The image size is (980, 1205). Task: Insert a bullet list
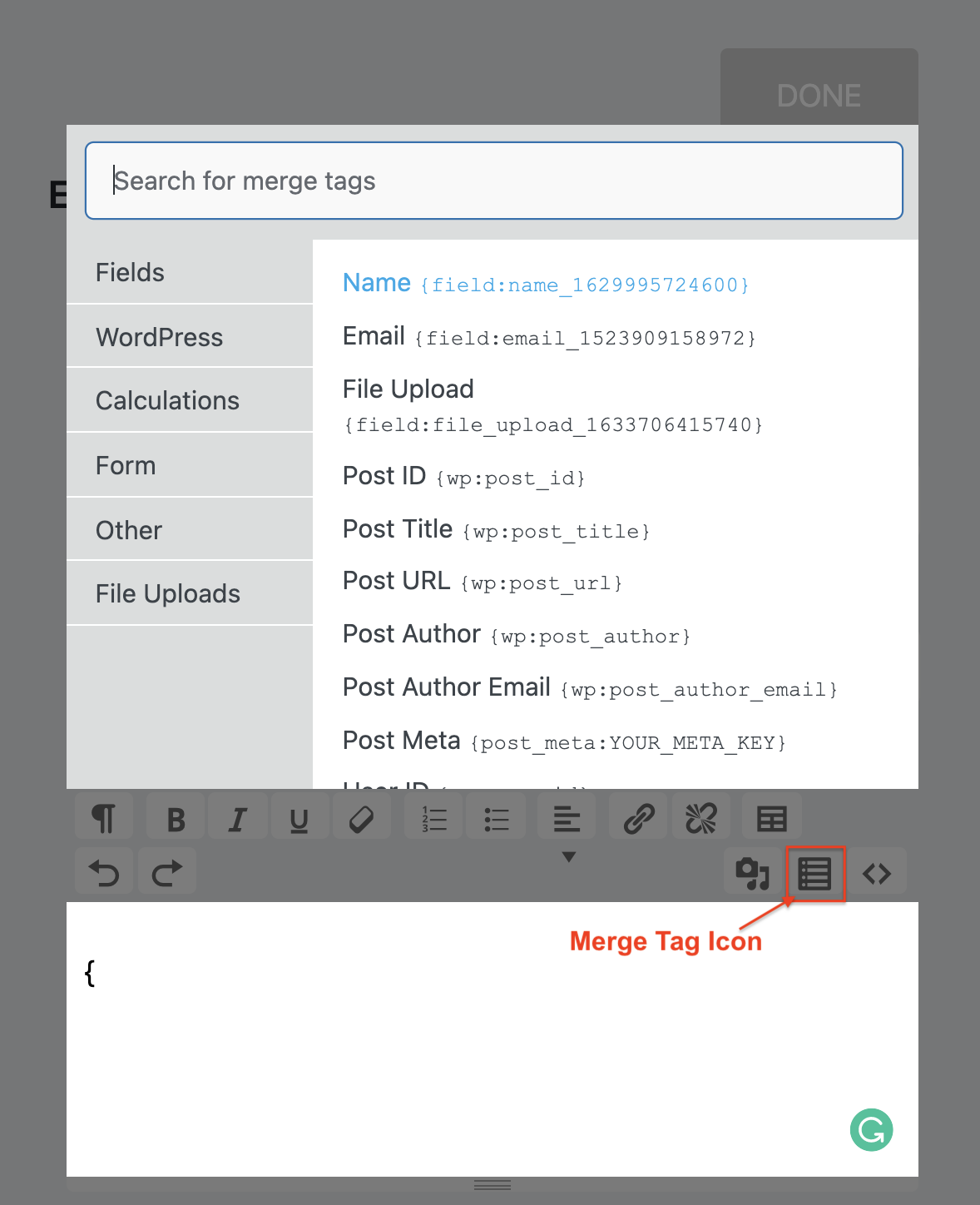click(496, 817)
